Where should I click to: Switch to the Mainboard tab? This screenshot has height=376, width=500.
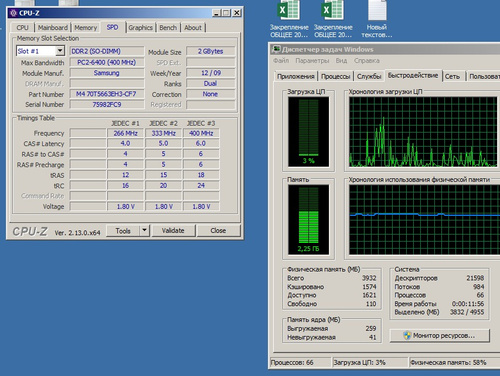pyautogui.click(x=53, y=28)
